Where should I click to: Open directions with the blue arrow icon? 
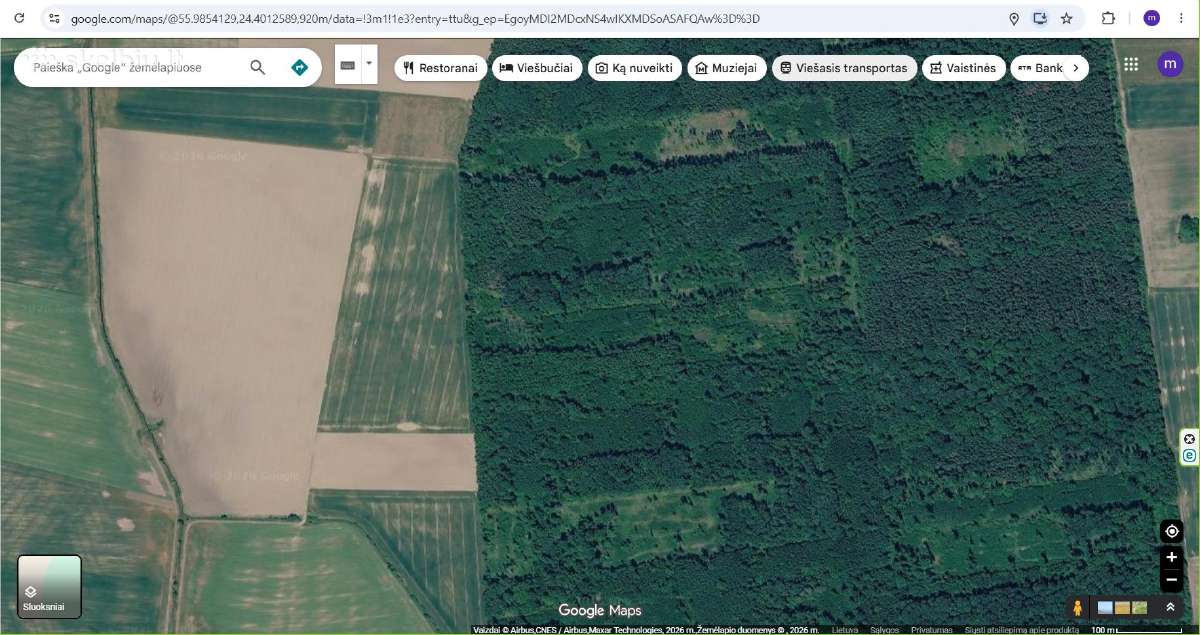[x=299, y=67]
